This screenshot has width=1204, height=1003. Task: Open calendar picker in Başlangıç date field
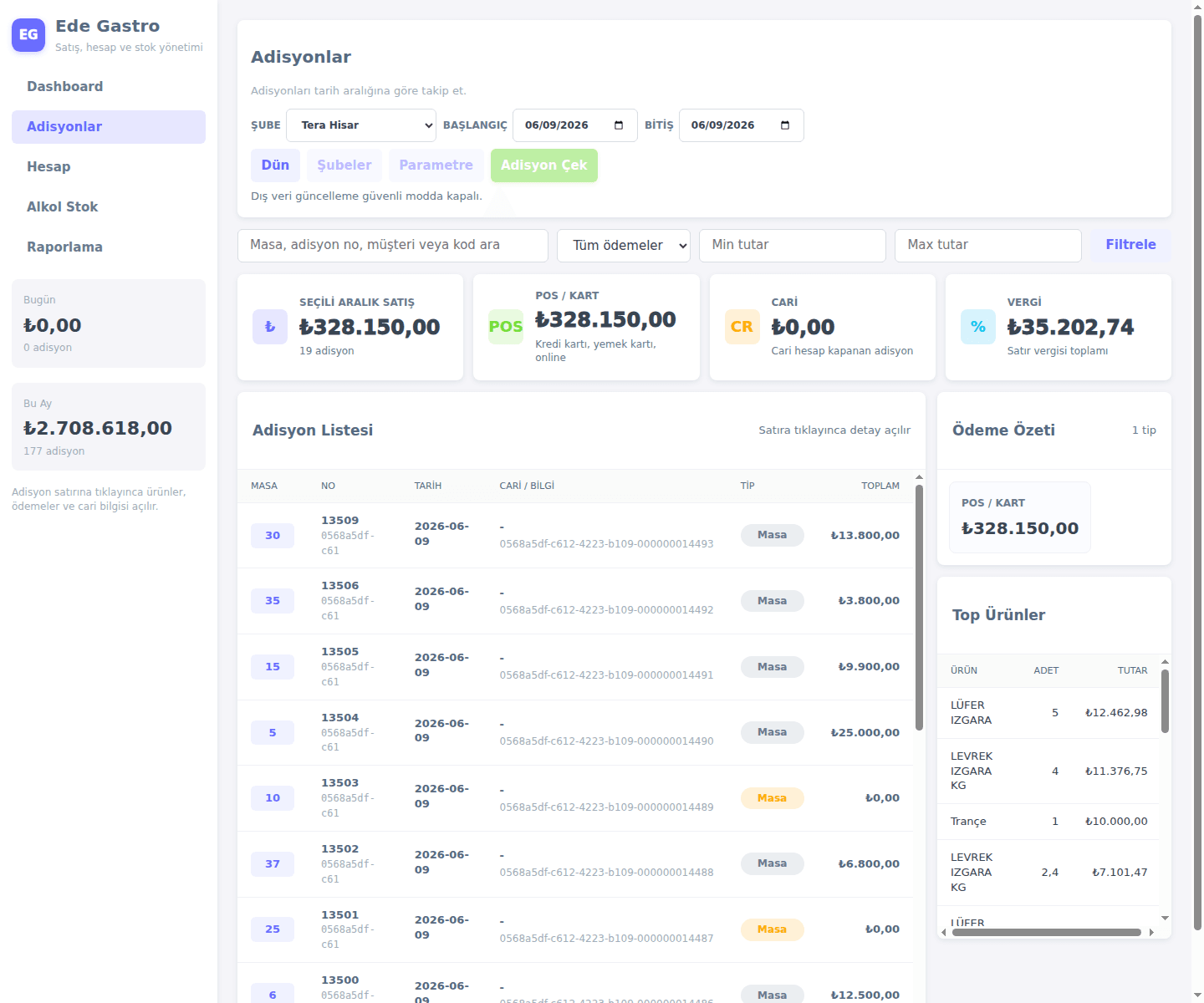[x=619, y=125]
